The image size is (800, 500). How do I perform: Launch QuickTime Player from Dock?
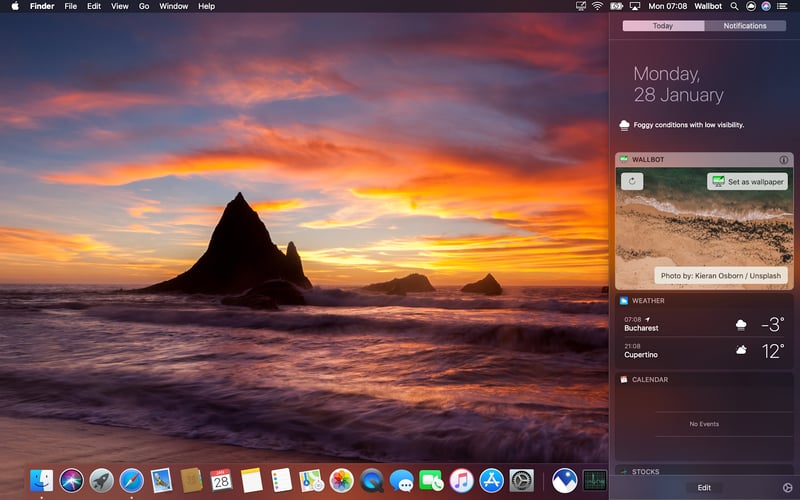pos(371,481)
